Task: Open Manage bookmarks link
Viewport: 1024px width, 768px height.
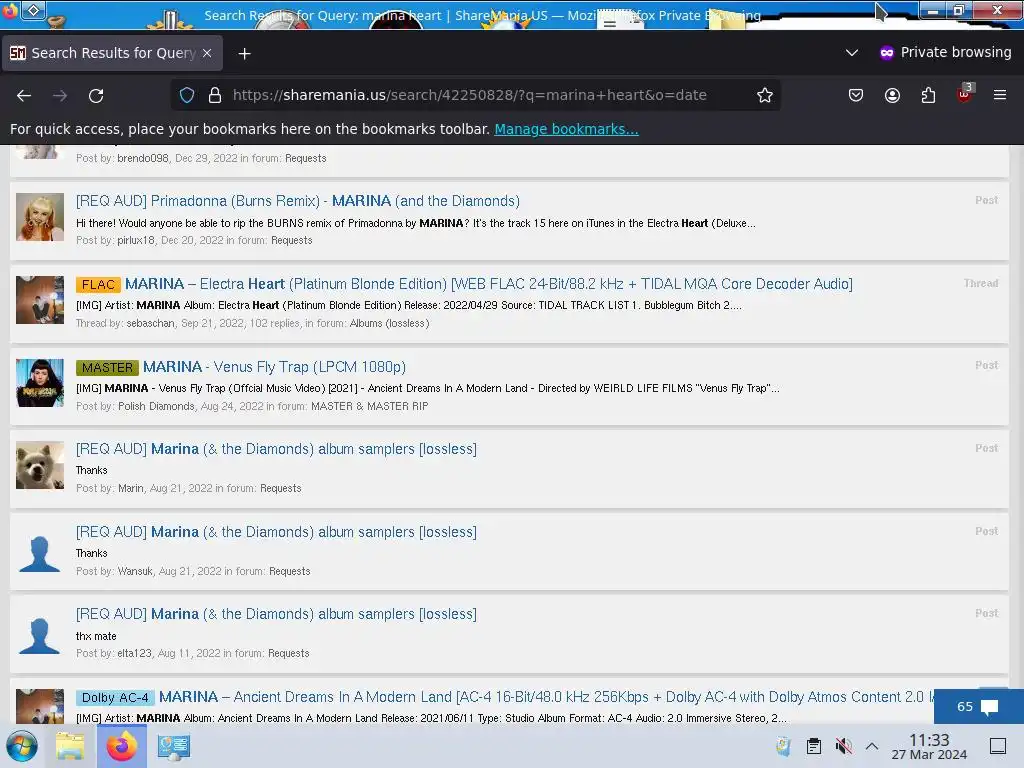Action: [566, 129]
